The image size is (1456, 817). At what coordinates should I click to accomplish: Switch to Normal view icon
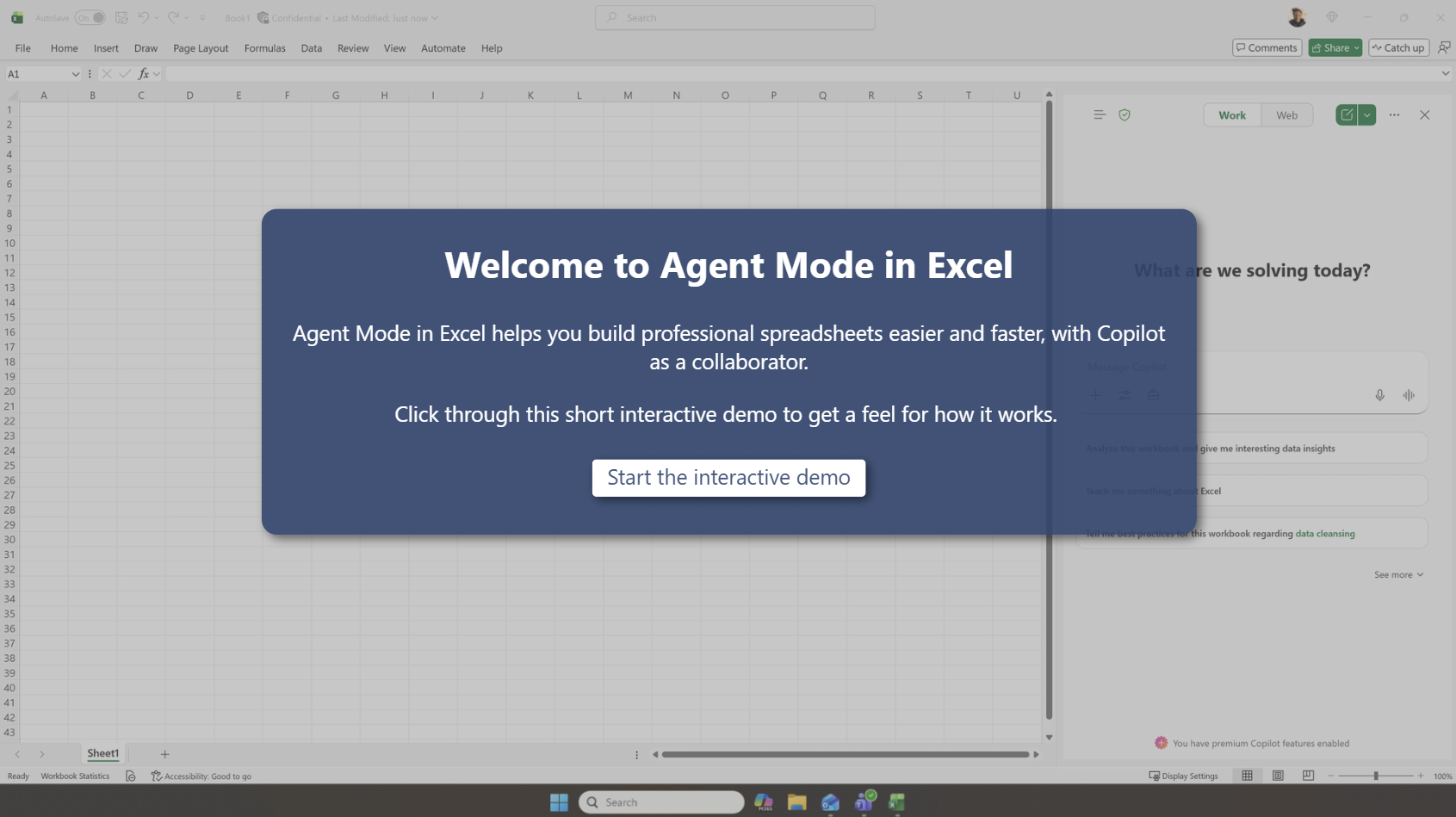pos(1247,776)
